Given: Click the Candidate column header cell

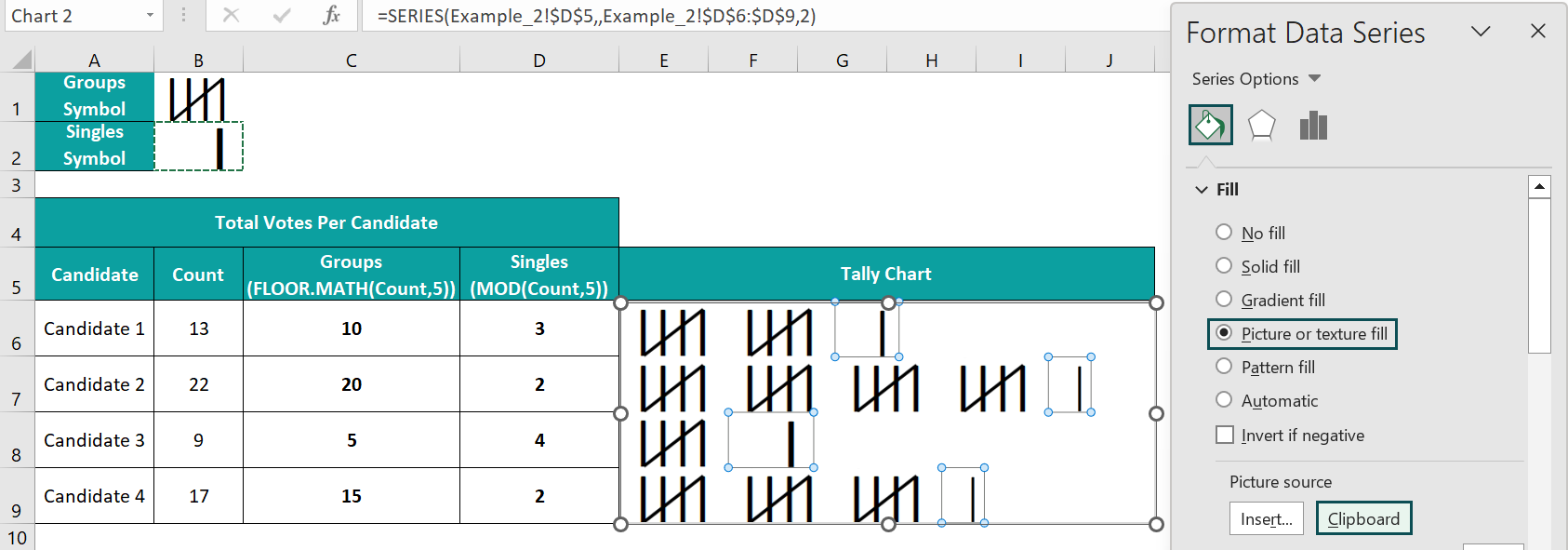Looking at the screenshot, I should pyautogui.click(x=94, y=275).
